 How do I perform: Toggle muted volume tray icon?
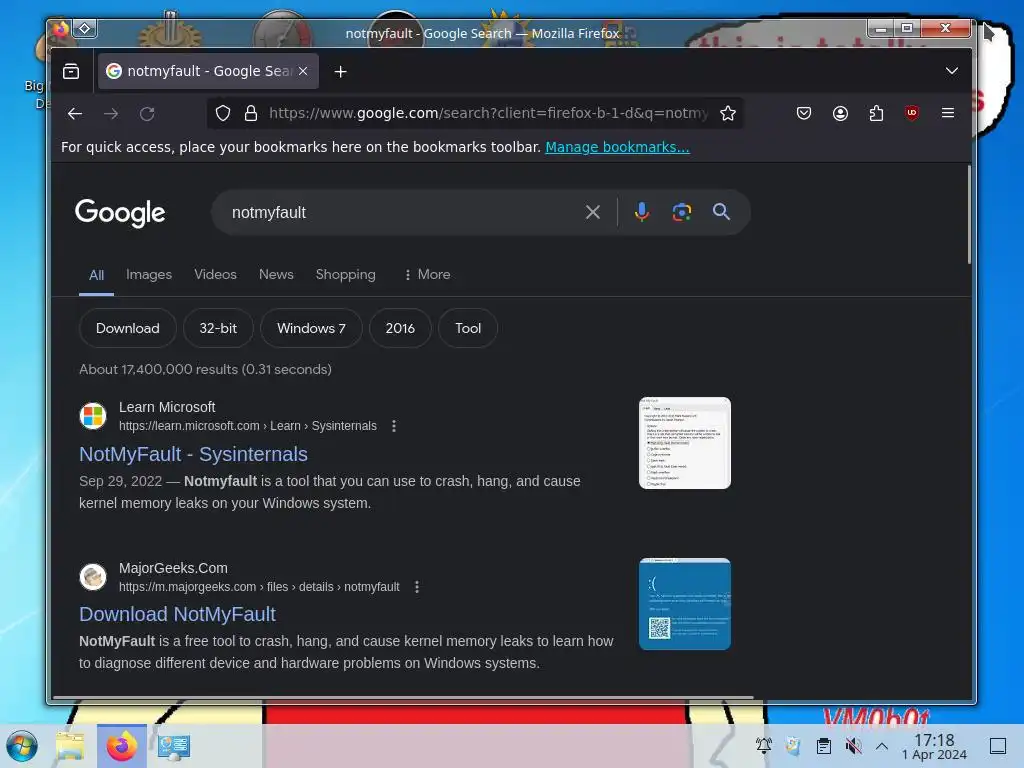tap(853, 746)
